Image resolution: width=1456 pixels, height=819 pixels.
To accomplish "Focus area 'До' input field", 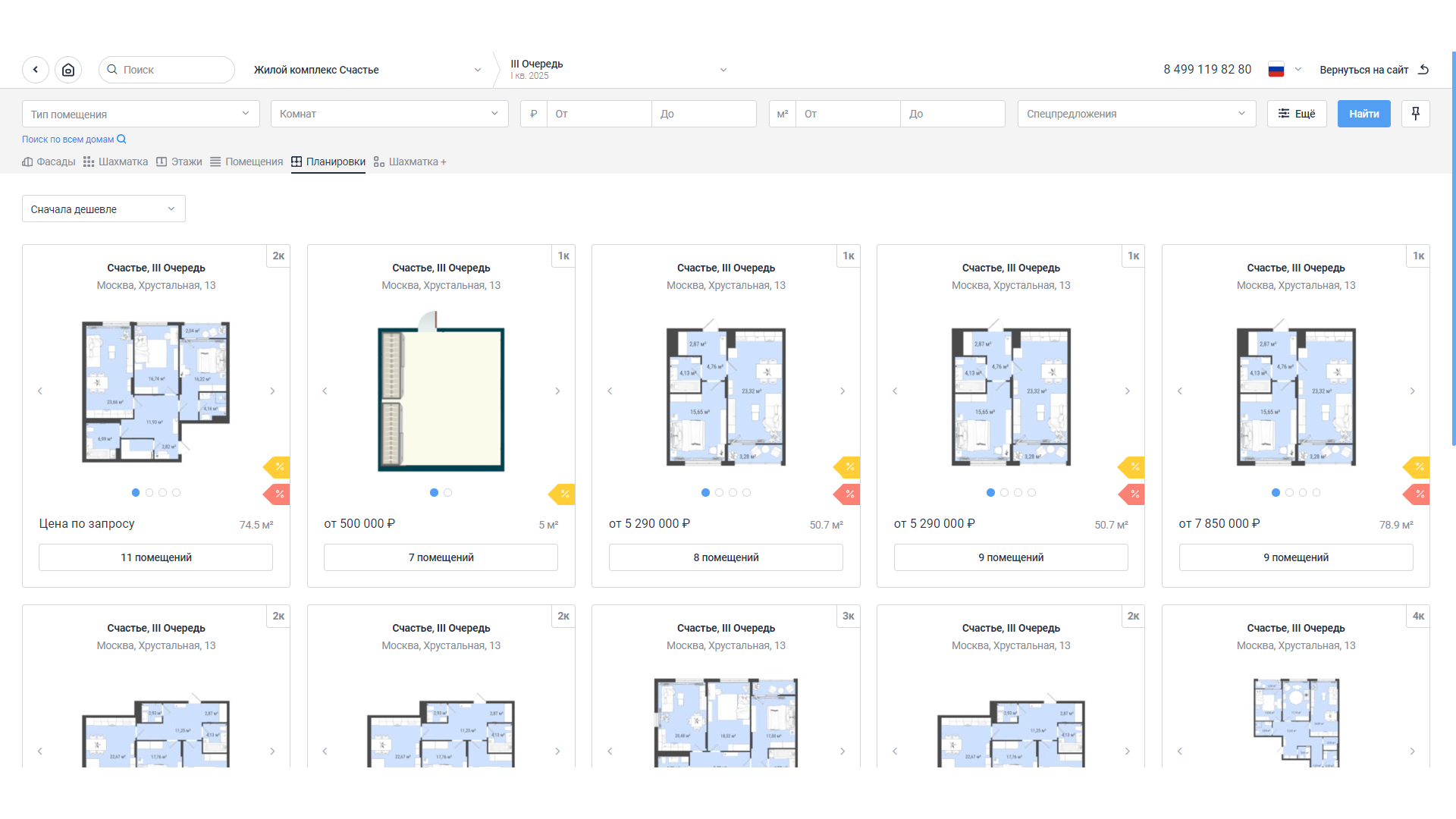I will coord(952,114).
